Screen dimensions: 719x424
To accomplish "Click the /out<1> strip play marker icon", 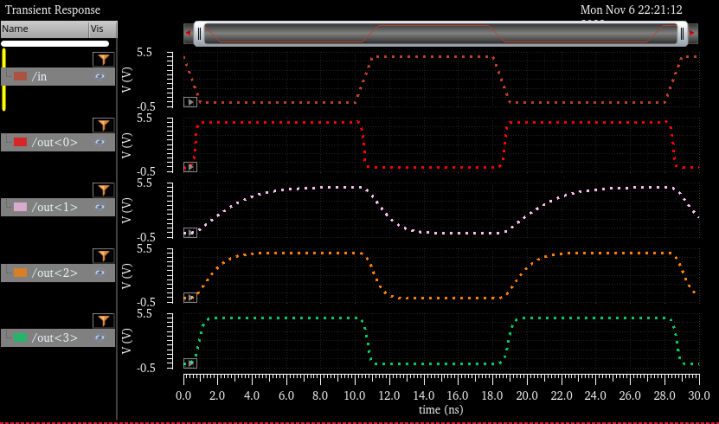I will tap(190, 233).
